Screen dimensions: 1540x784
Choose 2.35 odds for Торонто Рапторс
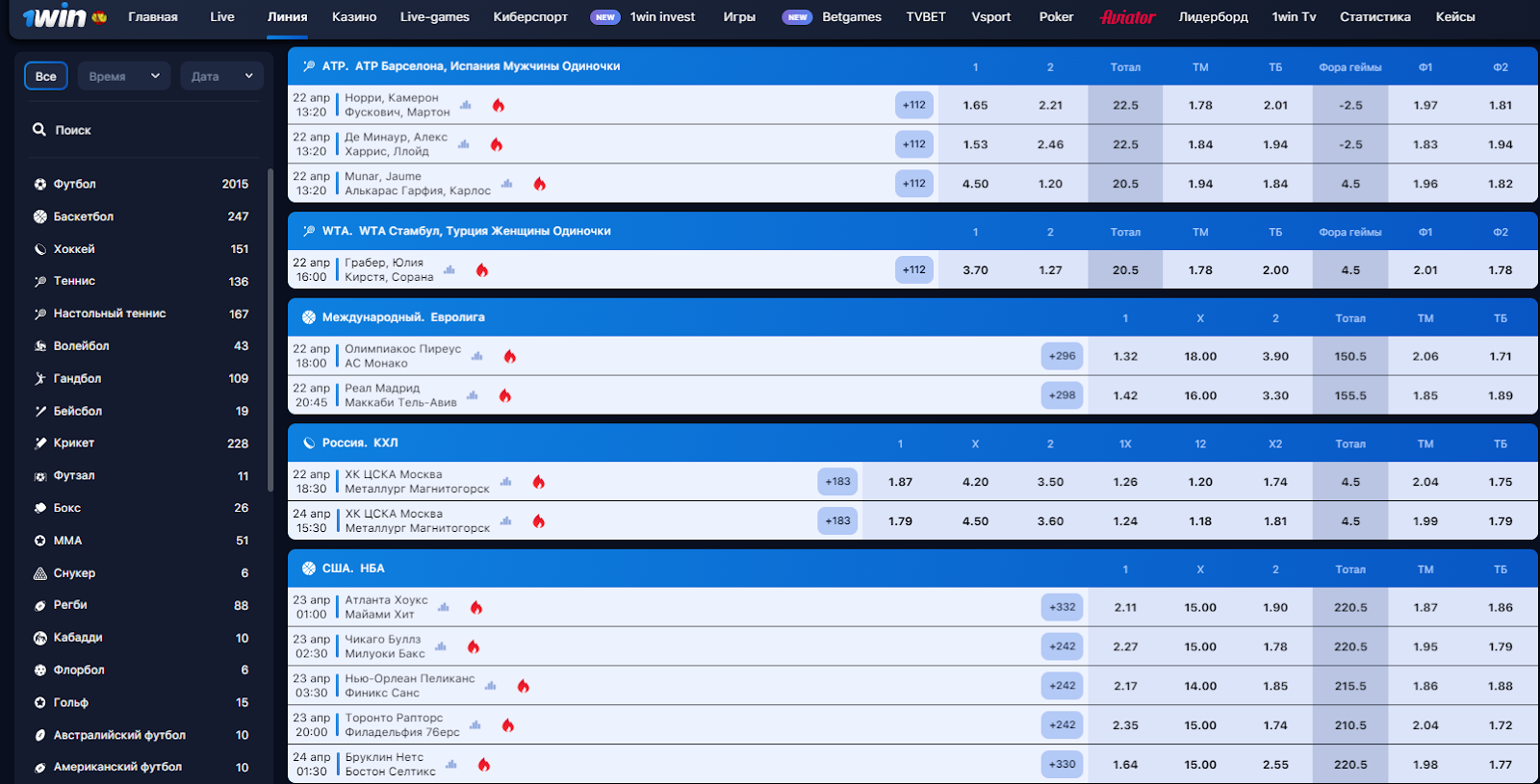(x=1125, y=725)
